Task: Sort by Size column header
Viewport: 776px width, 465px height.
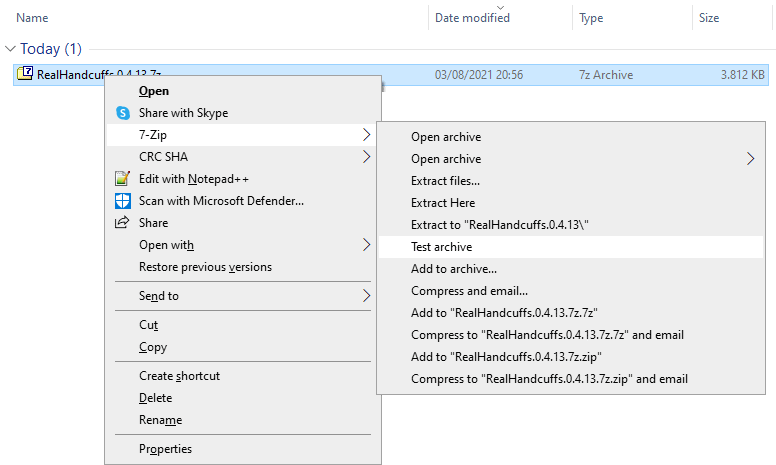Action: 709,18
